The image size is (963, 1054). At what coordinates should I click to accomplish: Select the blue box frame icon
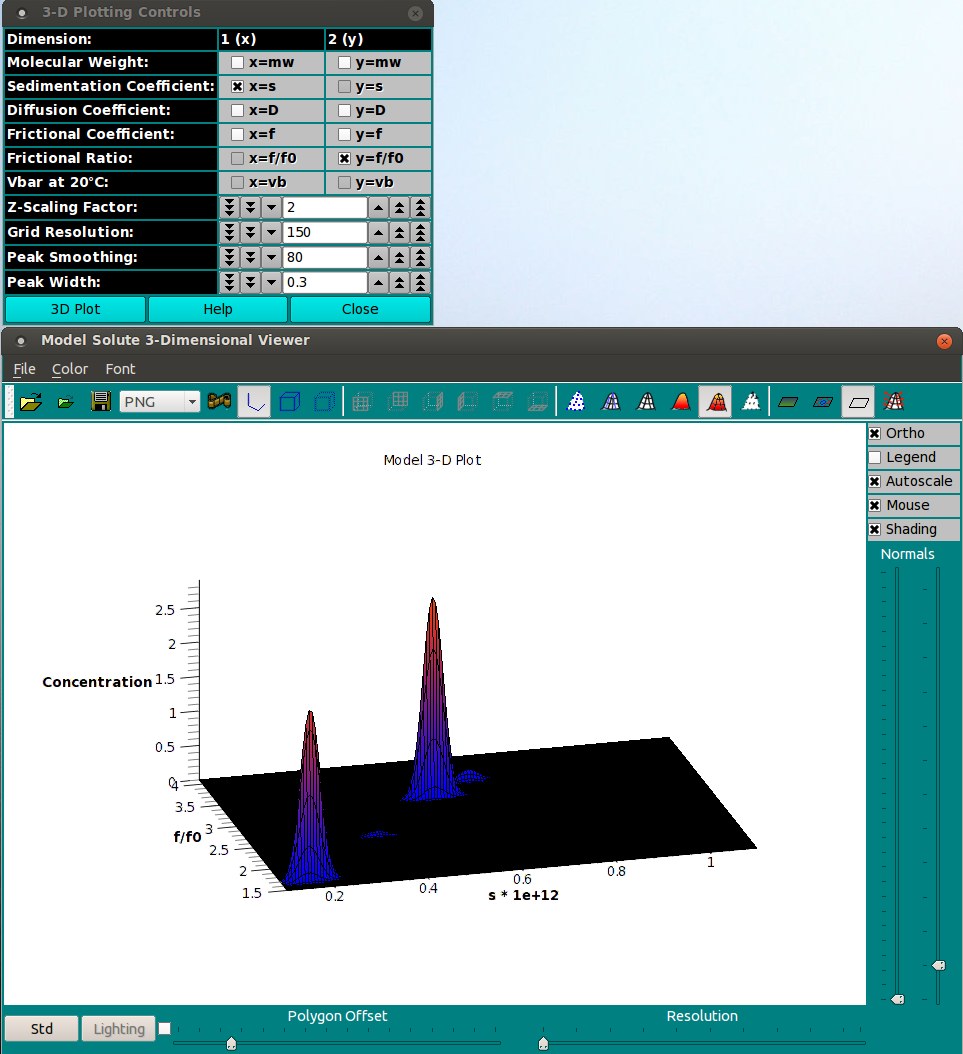tap(290, 402)
